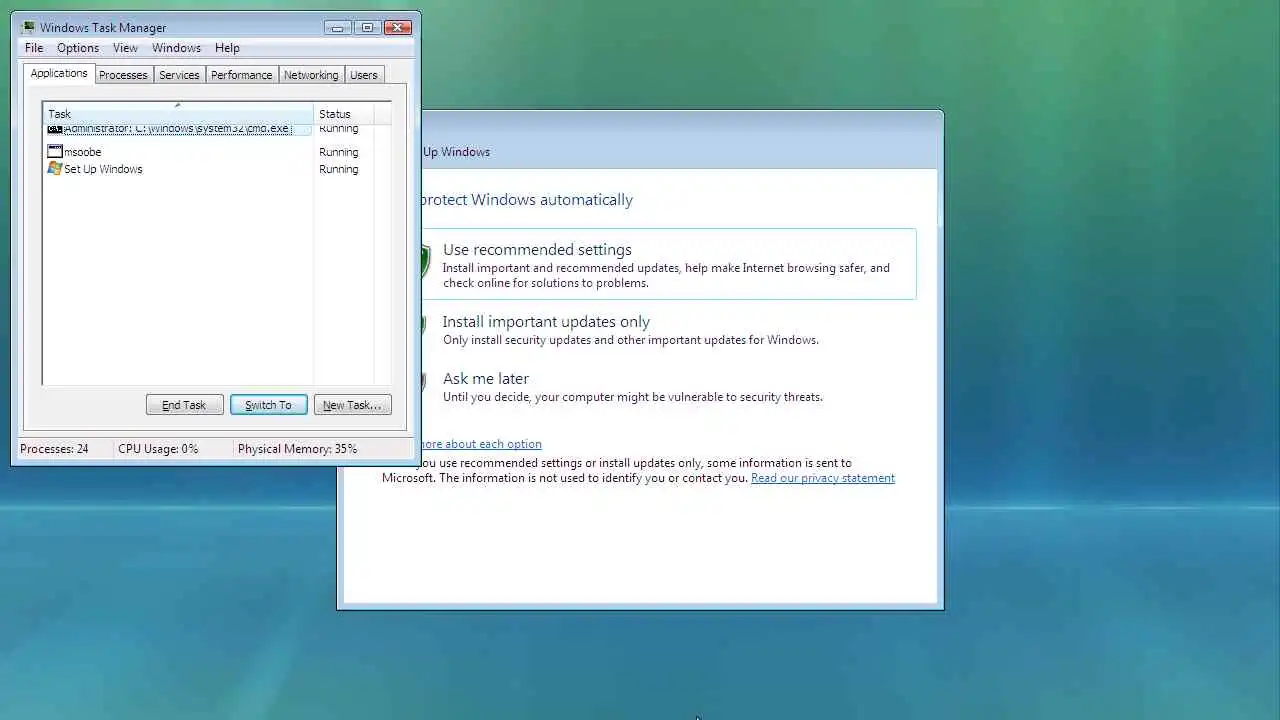Open the View menu in Task Manager
Screen dimensions: 1280x720
pyautogui.click(x=125, y=48)
